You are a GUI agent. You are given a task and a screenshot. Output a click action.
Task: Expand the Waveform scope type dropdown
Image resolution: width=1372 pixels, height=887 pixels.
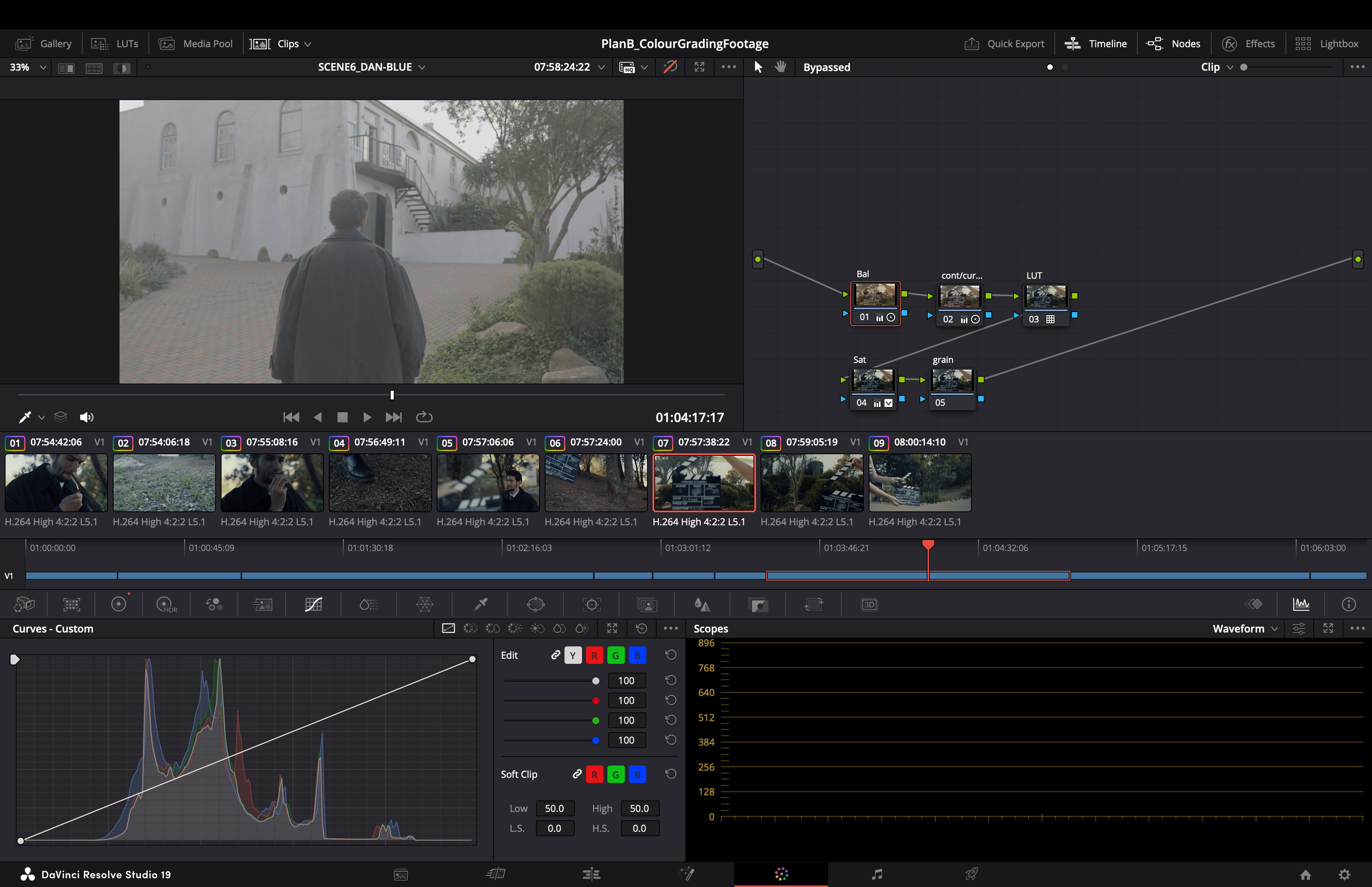click(x=1245, y=629)
